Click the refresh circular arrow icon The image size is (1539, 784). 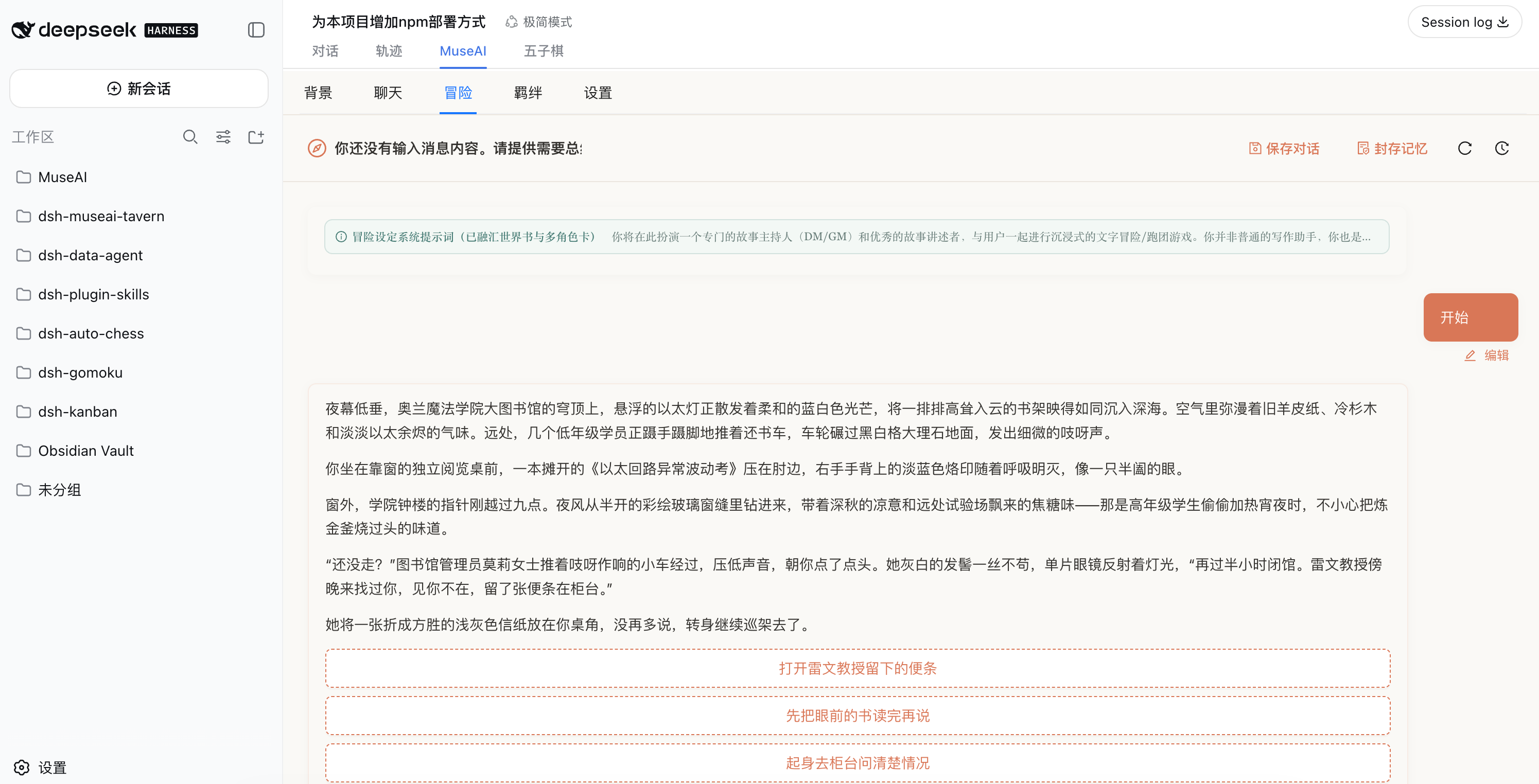point(1464,148)
